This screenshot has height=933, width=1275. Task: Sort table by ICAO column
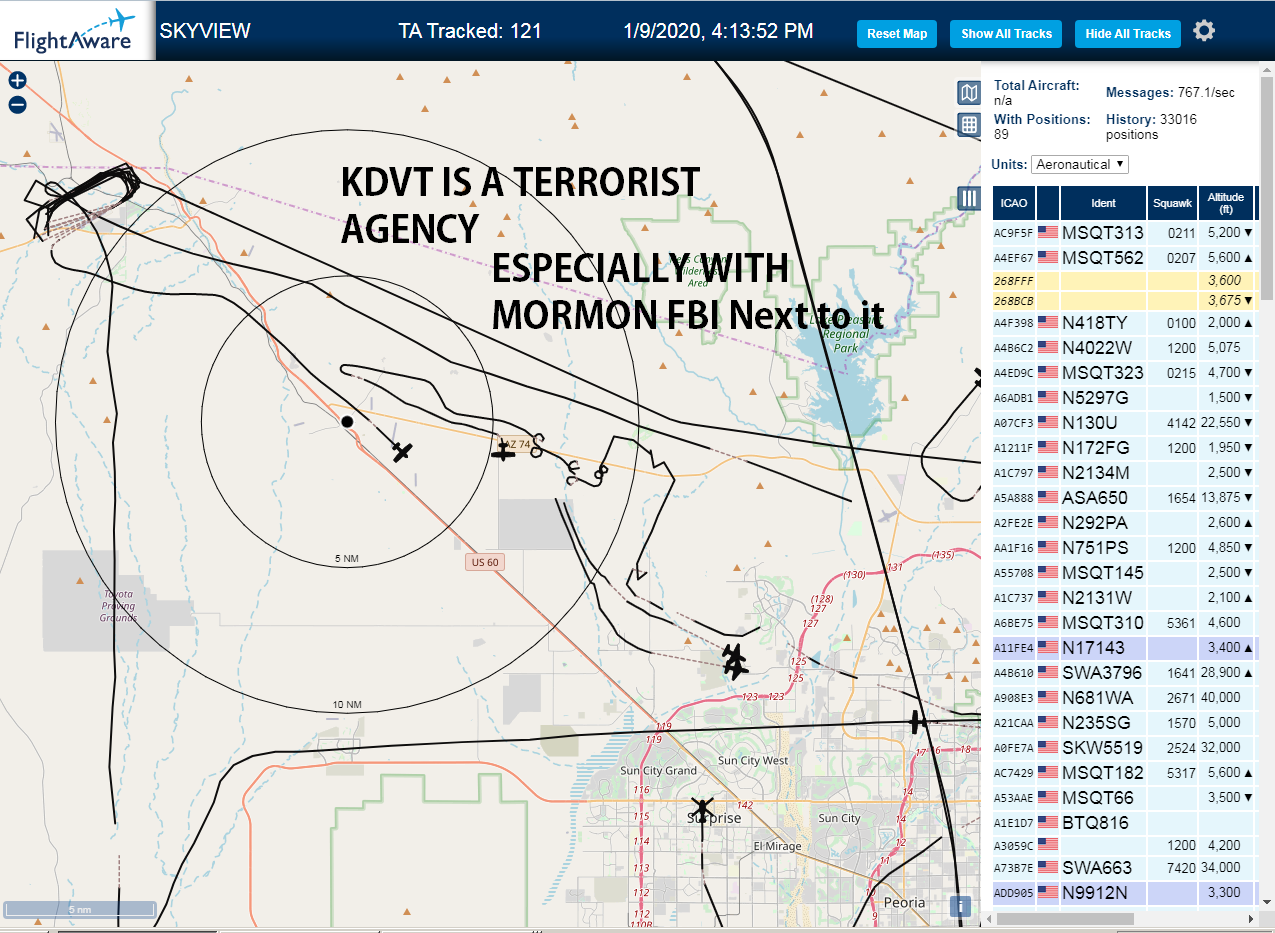point(1014,203)
